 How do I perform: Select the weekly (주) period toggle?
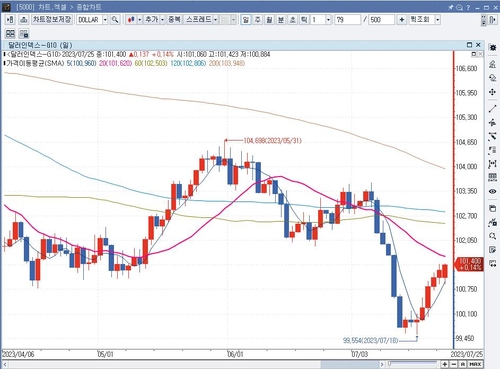tap(258, 20)
